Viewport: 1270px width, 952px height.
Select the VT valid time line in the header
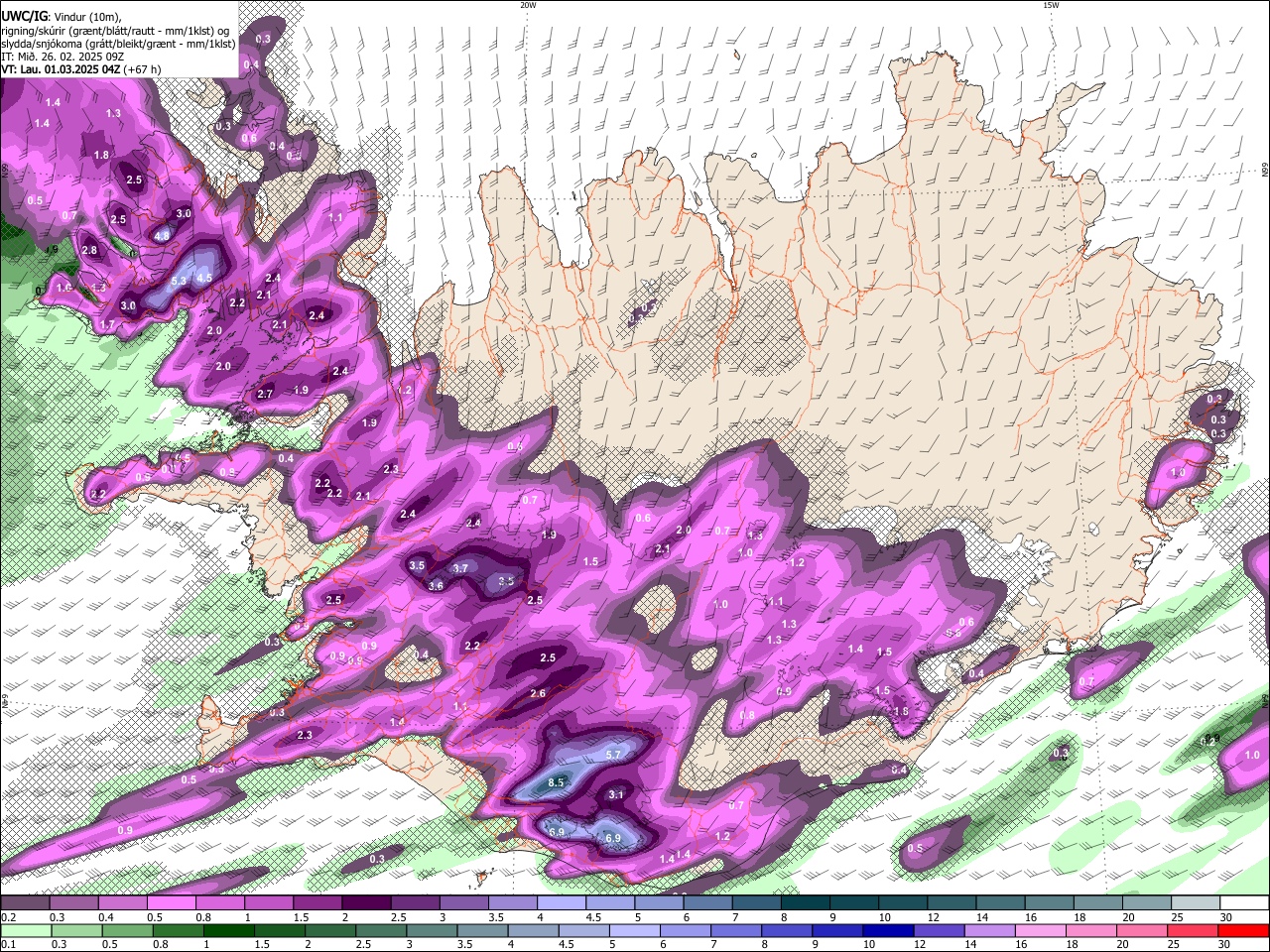tap(80, 69)
